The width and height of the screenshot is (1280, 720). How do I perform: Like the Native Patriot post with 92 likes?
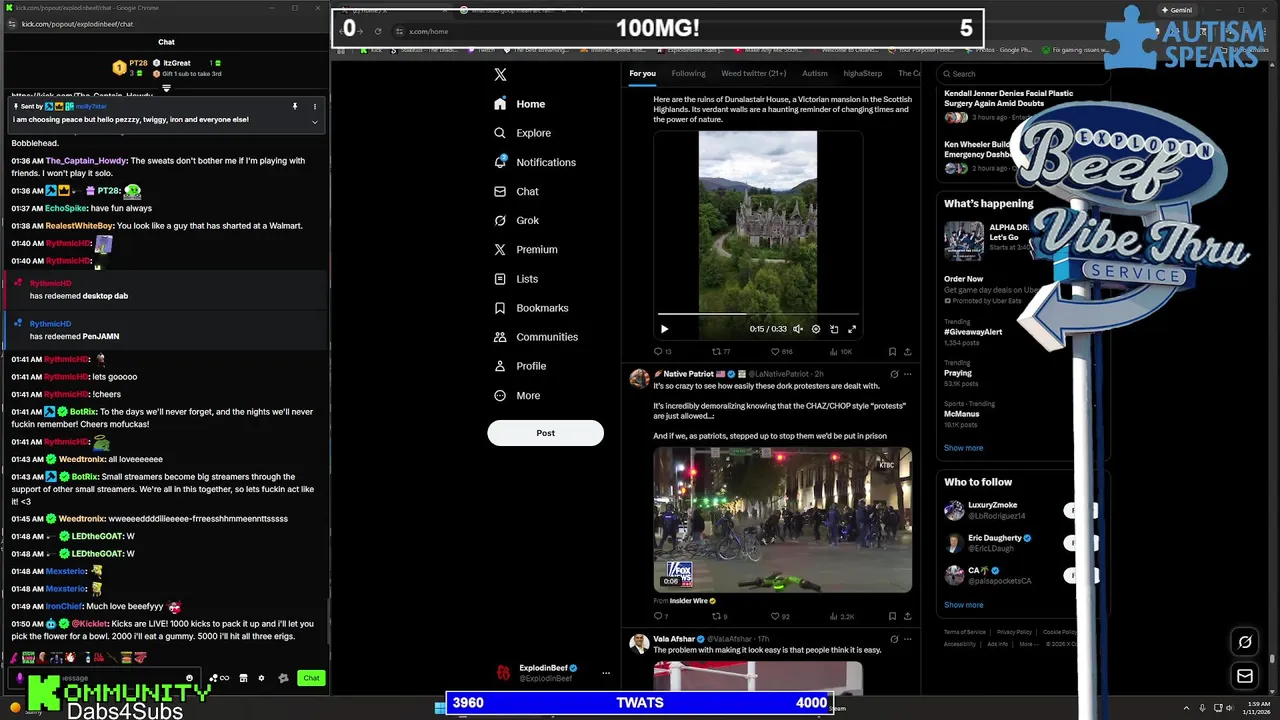[x=779, y=616]
